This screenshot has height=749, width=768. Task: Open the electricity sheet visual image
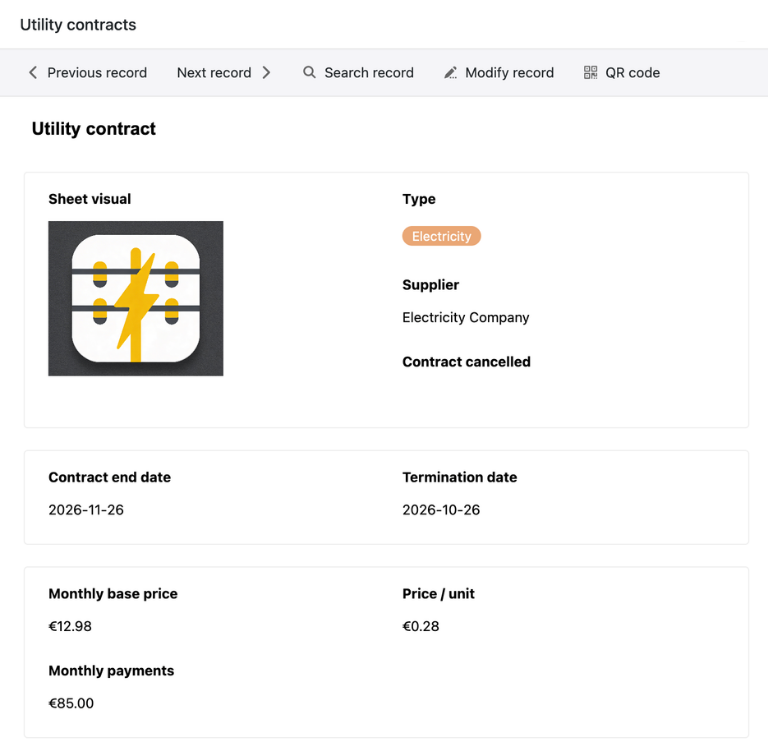pos(136,298)
